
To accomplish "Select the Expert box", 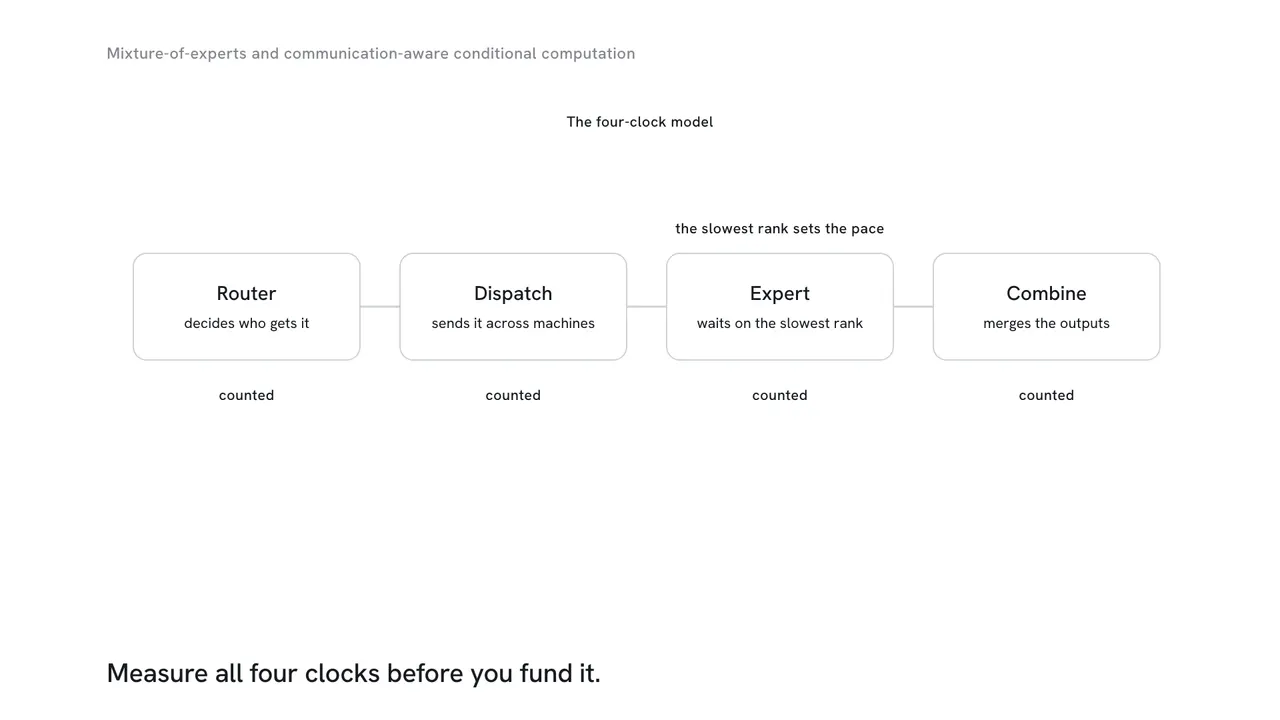I will (780, 307).
